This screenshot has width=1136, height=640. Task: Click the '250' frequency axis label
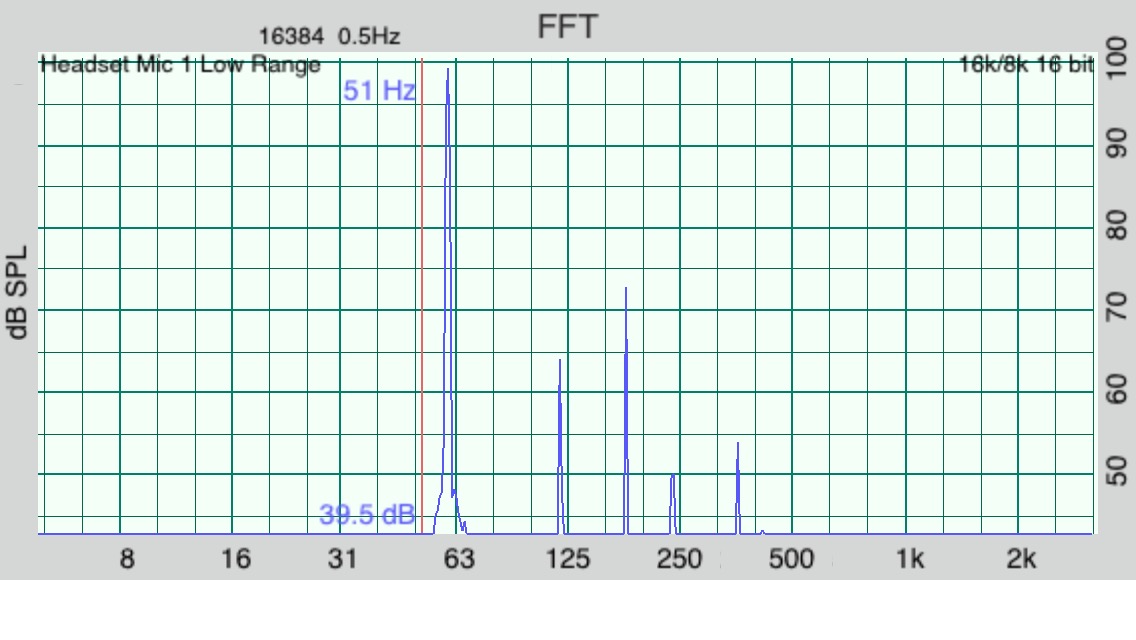click(679, 559)
